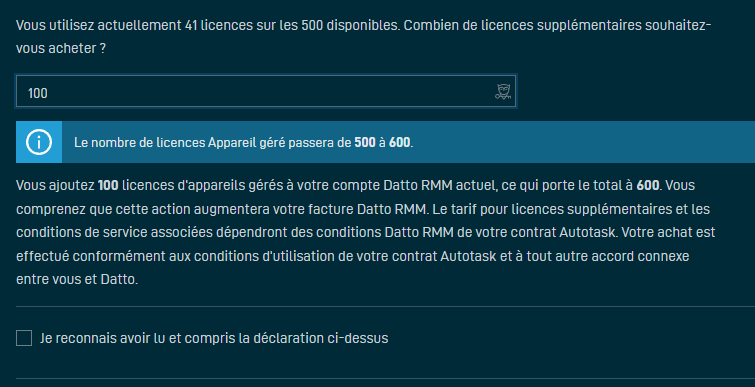
Task: Click the 'vous acheter ?' line of the question
Action: coord(61,48)
